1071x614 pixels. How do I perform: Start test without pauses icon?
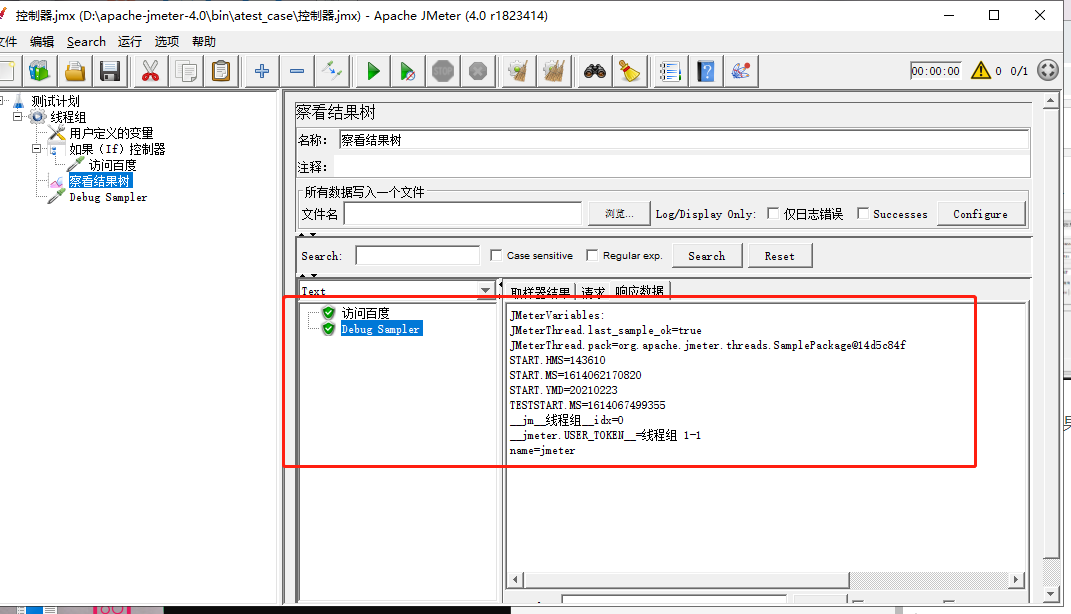(408, 71)
